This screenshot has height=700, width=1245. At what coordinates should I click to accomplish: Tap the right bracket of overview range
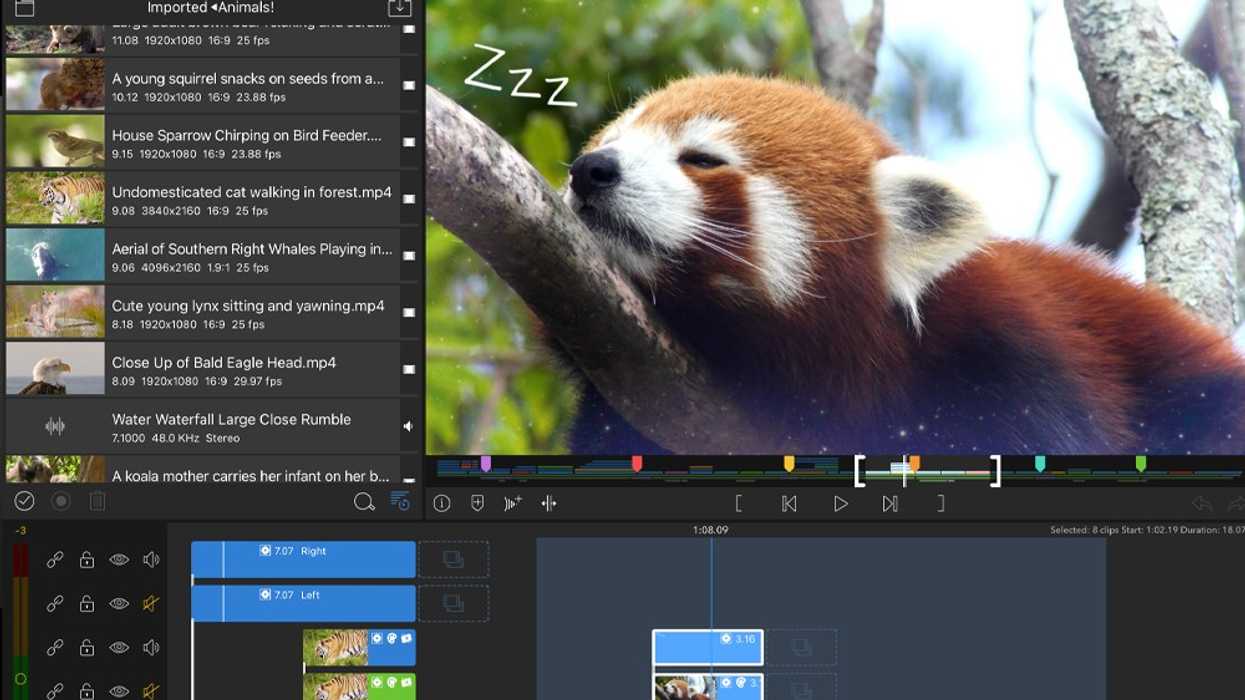995,471
